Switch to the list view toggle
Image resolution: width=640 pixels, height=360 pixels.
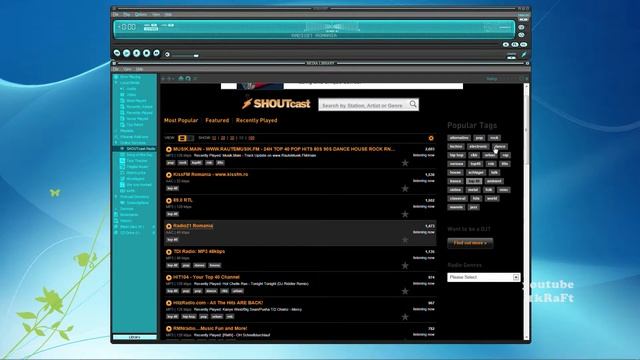click(182, 138)
